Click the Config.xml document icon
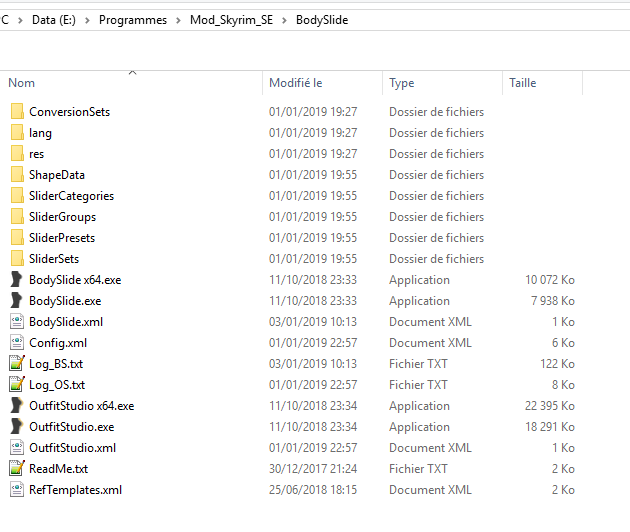The width and height of the screenshot is (630, 532). click(16, 343)
